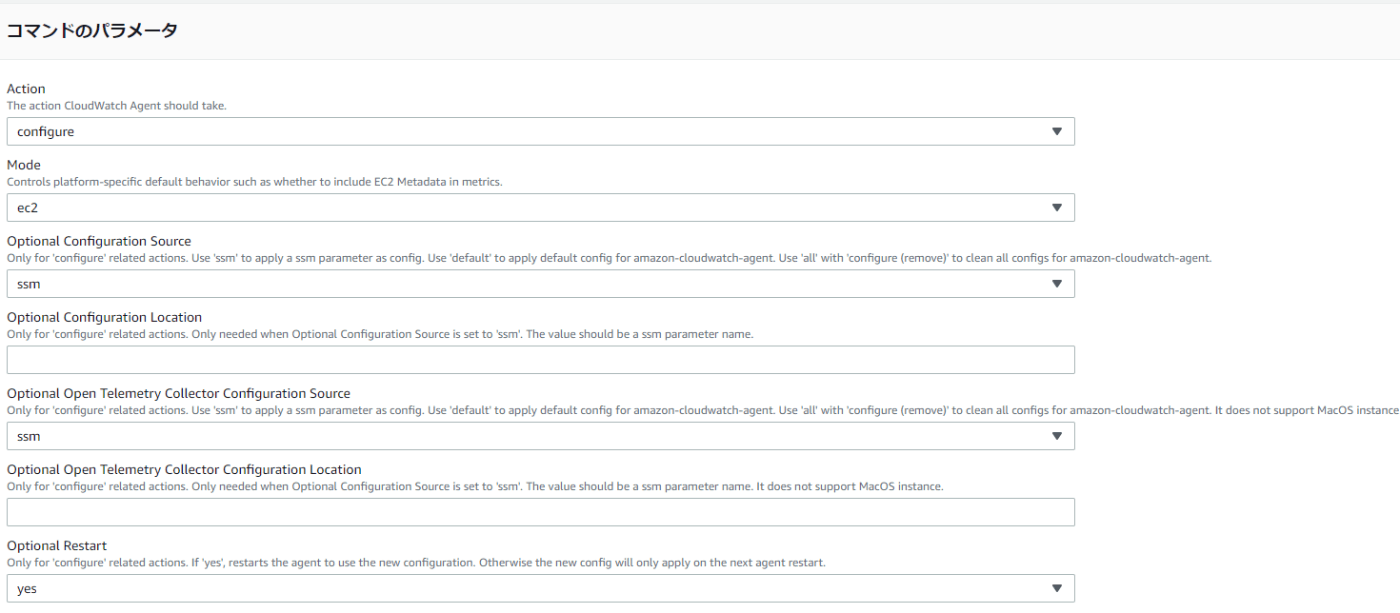Open the Optional Restart dropdown showing yes
Viewport: 1400px width, 613px height.
[540, 588]
